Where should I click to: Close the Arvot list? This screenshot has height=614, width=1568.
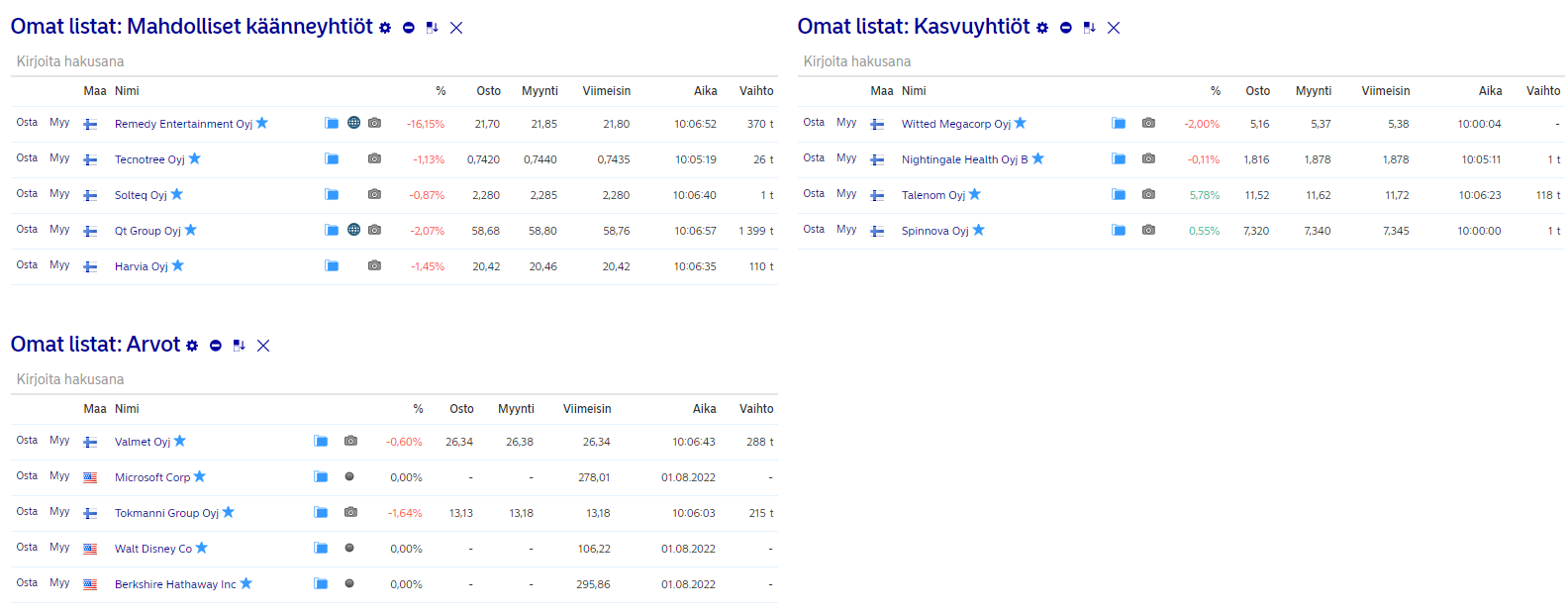263,346
